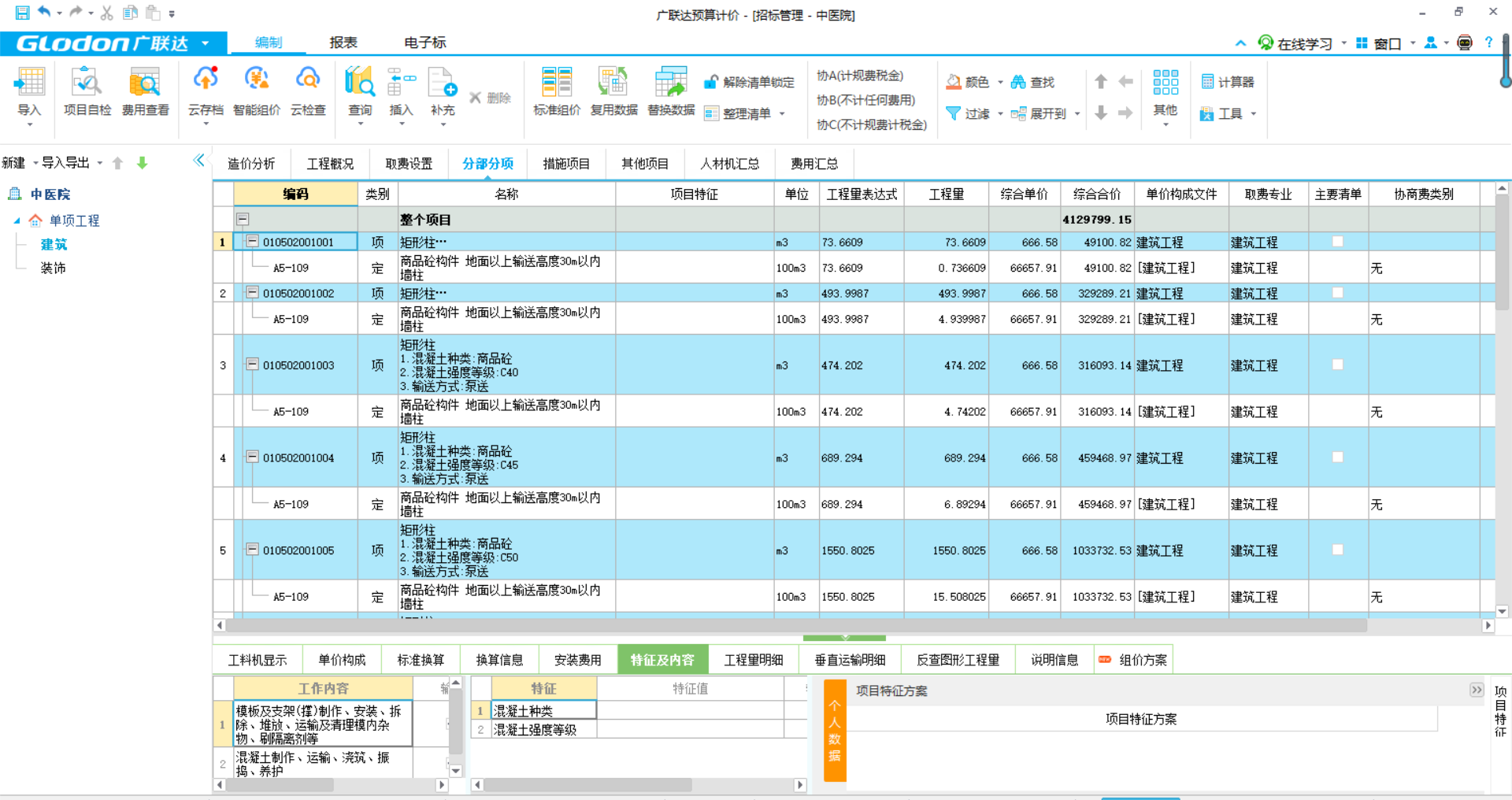1512x800 pixels.
Task: Click 解除清单锁定 unlock list
Action: pyautogui.click(x=749, y=82)
